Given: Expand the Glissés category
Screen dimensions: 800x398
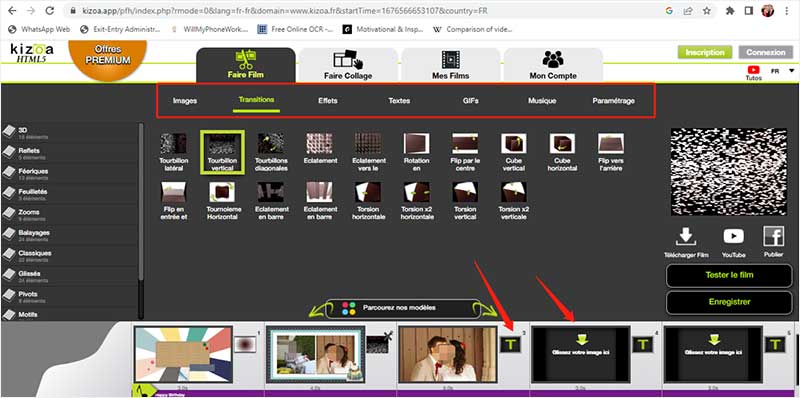Looking at the screenshot, I should 69,276.
